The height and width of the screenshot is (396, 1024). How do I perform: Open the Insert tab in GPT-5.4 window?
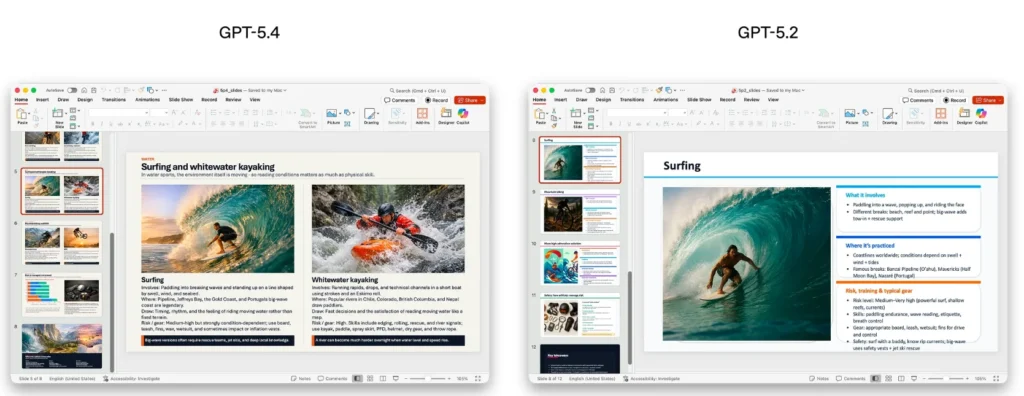[x=42, y=100]
